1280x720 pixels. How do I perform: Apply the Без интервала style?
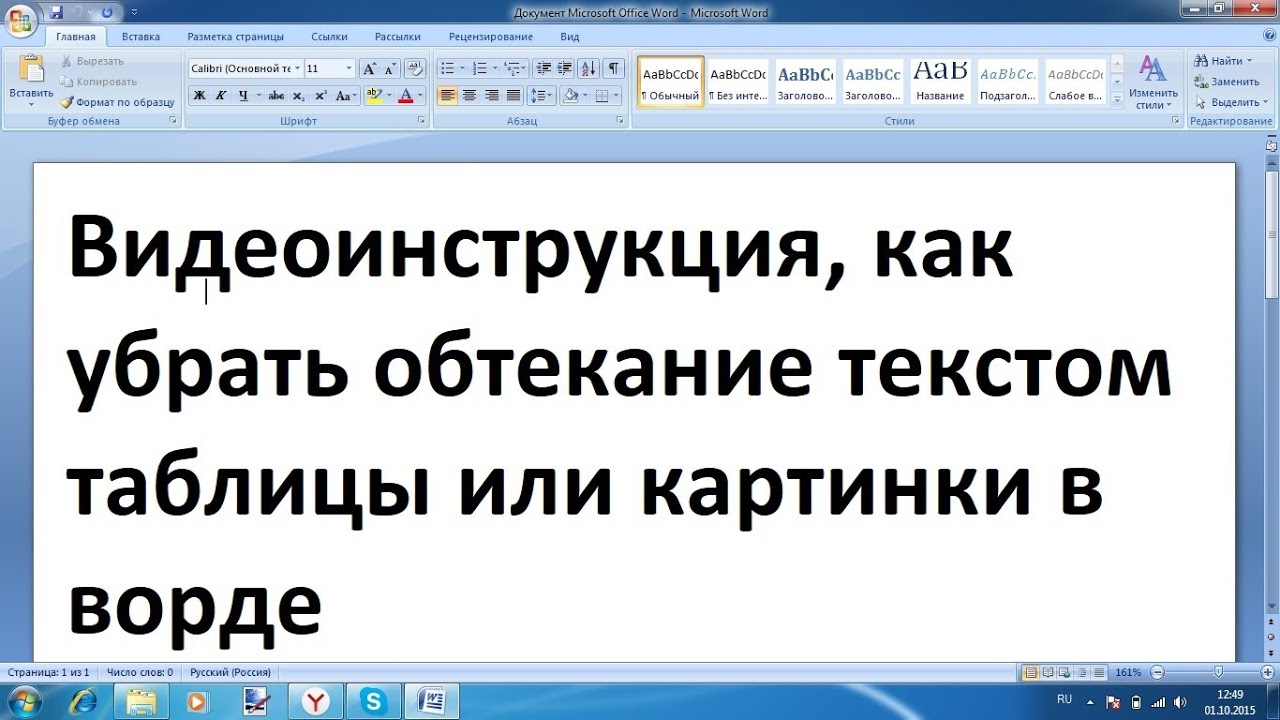[738, 81]
